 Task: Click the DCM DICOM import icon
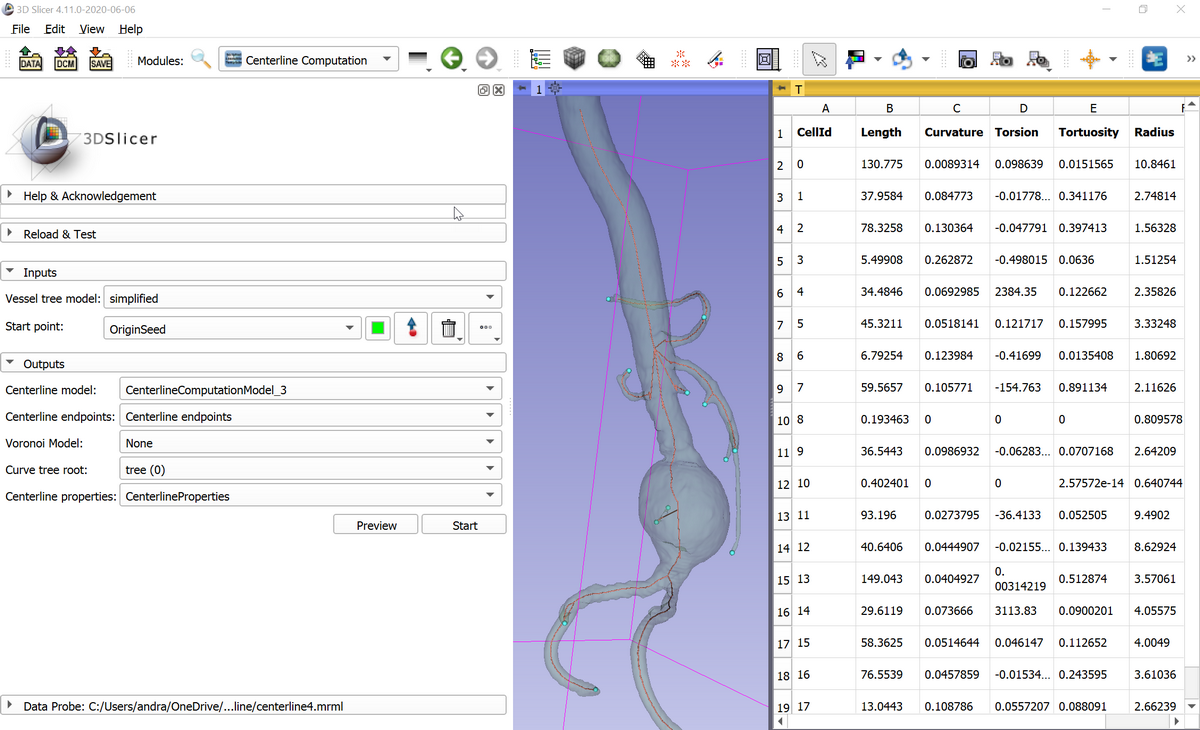click(65, 60)
